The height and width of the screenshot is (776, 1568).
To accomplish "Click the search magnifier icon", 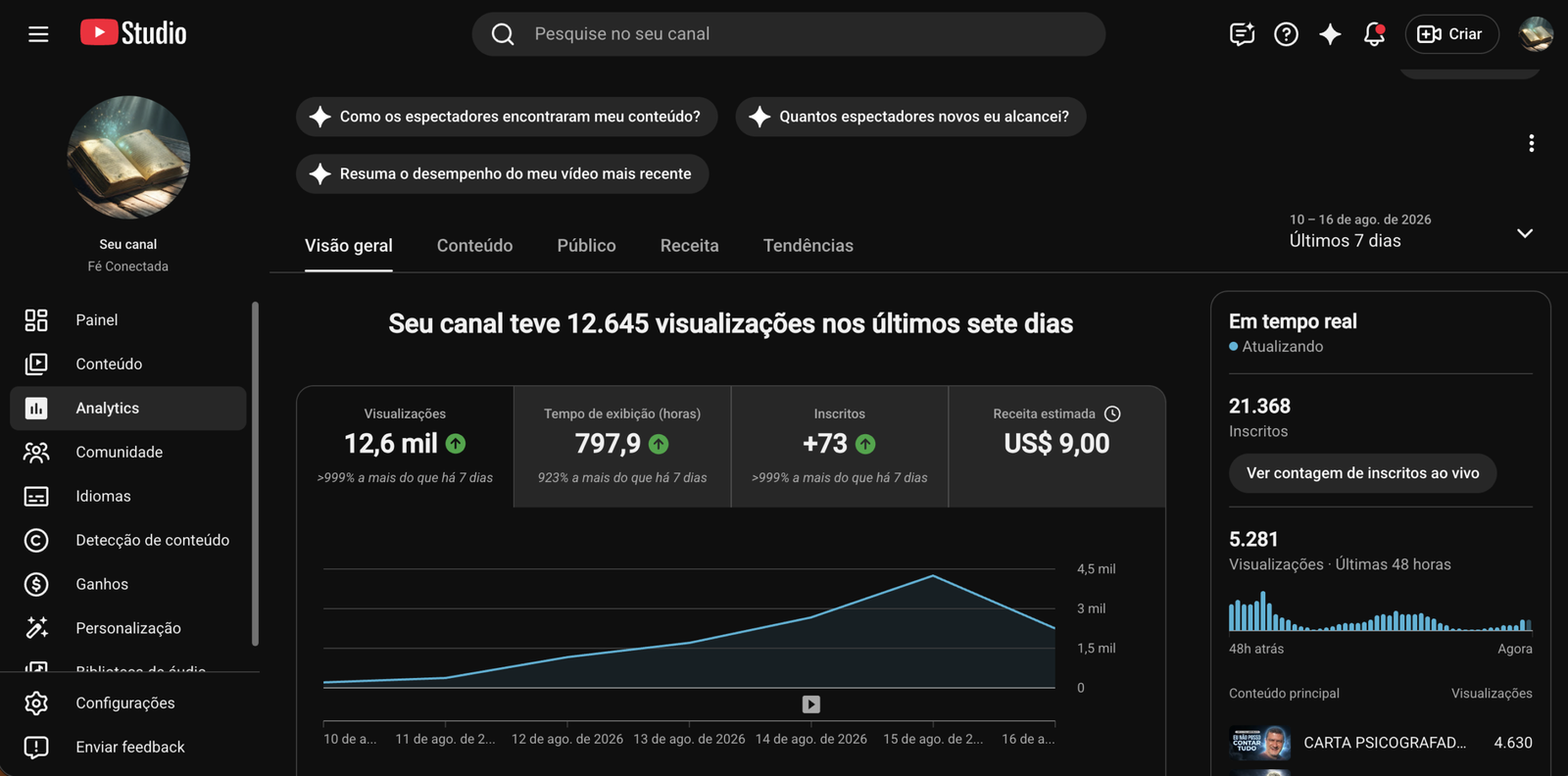I will point(503,34).
